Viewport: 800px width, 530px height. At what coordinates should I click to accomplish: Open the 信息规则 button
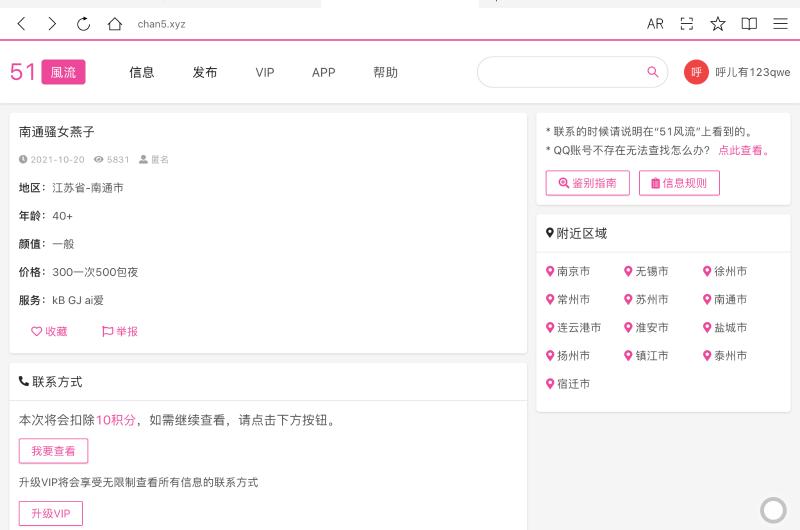click(x=679, y=183)
